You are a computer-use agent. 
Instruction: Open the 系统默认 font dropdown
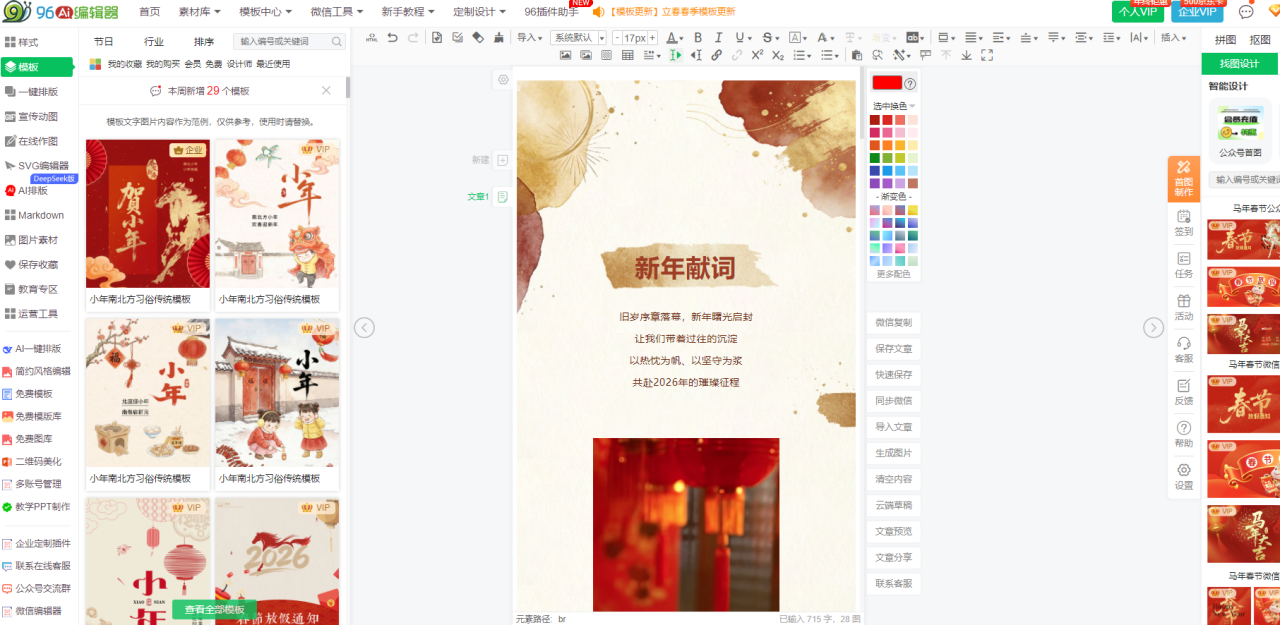coord(579,38)
